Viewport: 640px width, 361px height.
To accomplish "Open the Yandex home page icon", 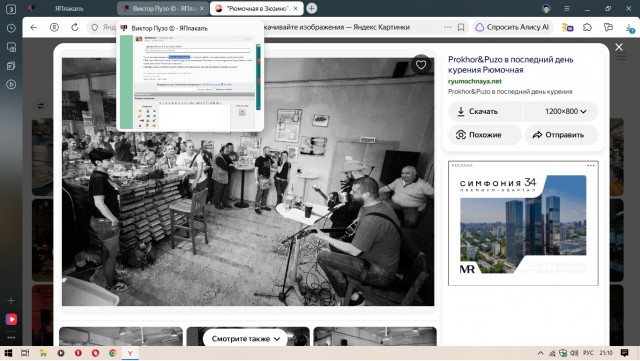I will 54,27.
